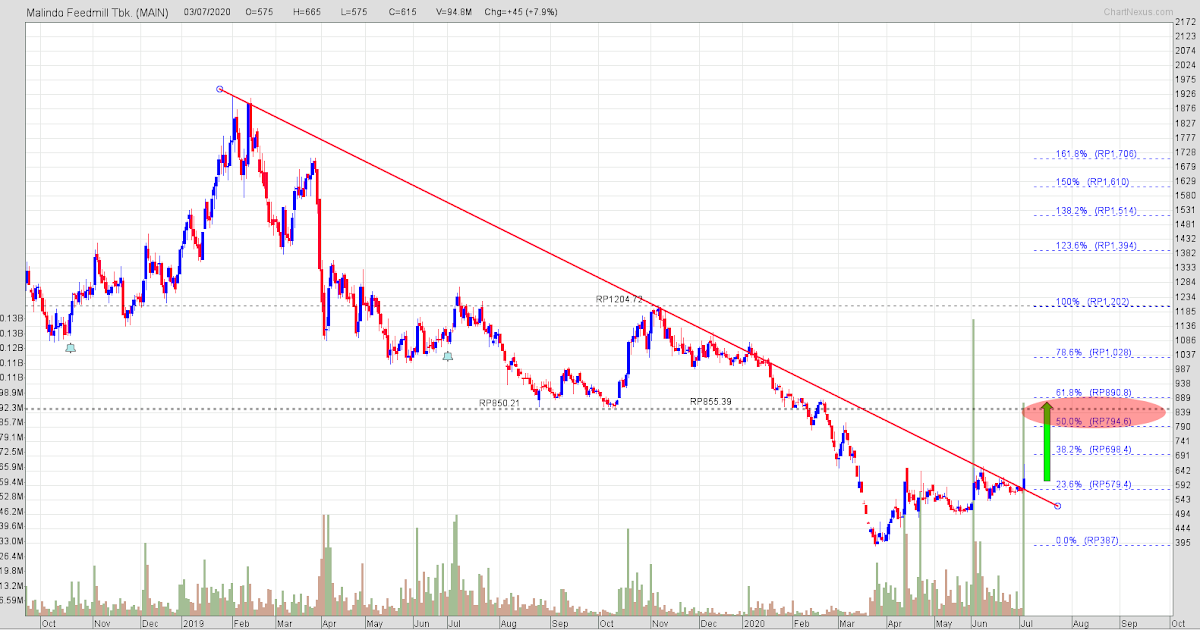Click the date 03/07/2020 in header
Viewport: 1200px width, 630px height.
[x=207, y=12]
